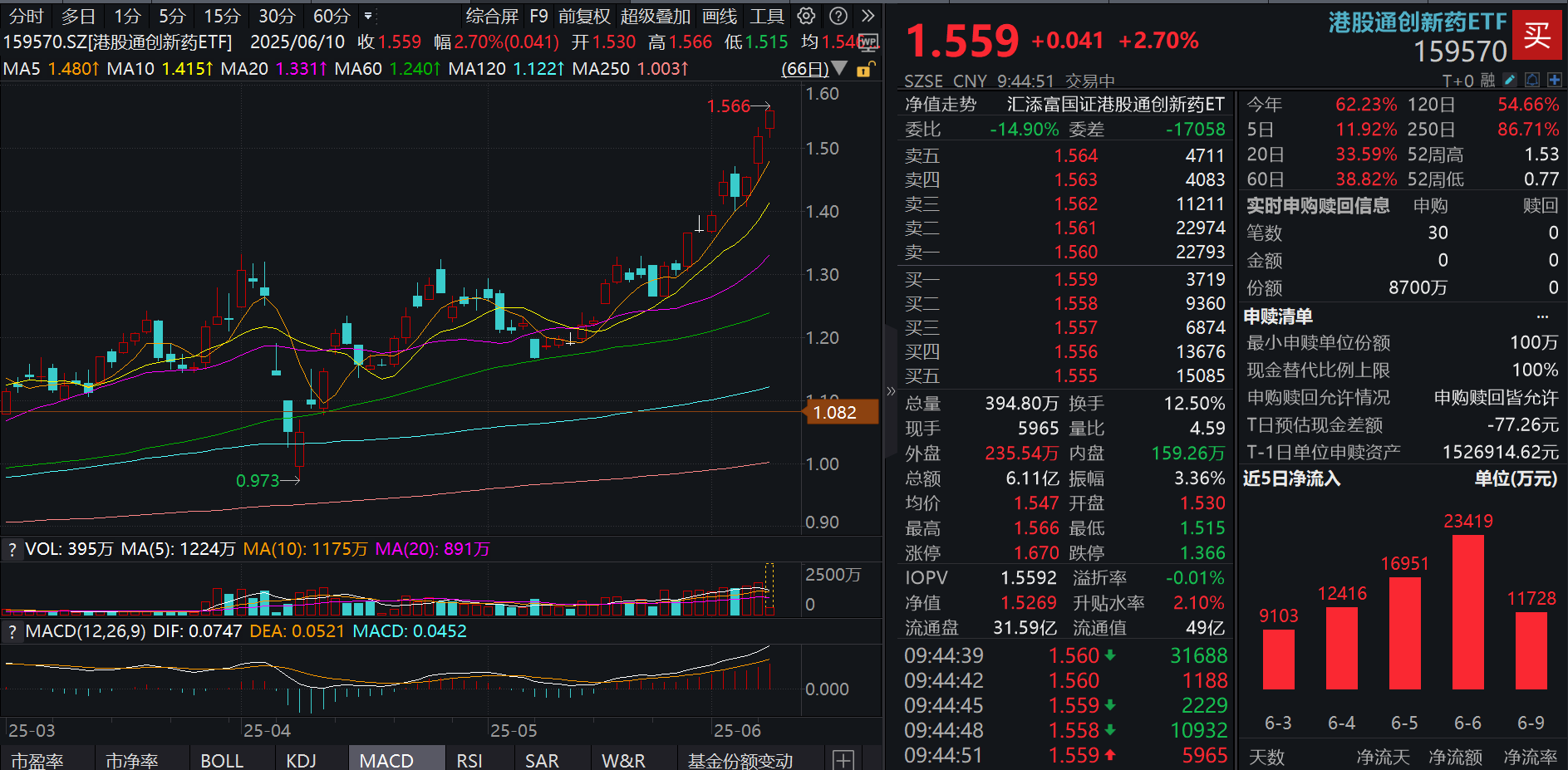1568x770 pixels.
Task: Open the chart settings gear icon
Action: click(804, 16)
